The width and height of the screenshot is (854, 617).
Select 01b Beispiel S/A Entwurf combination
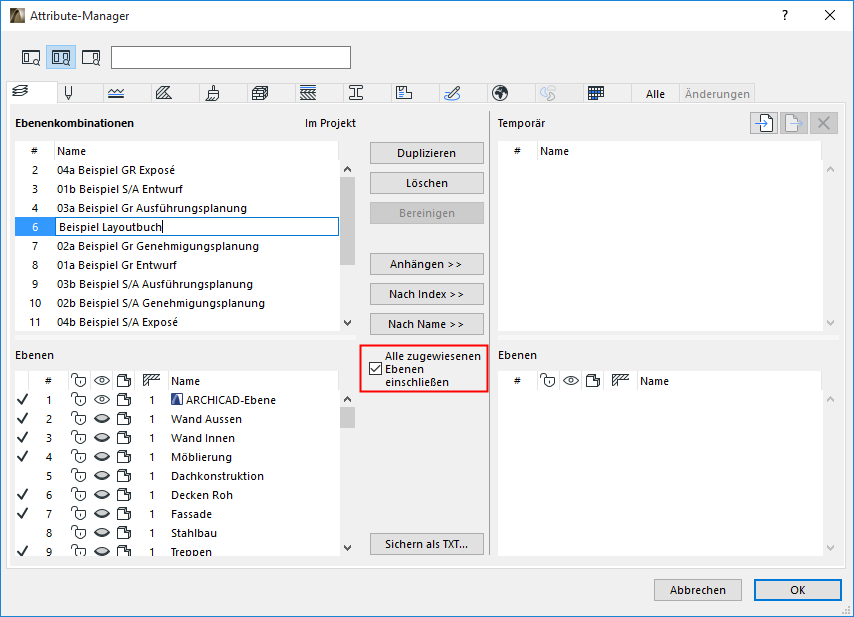177,189
